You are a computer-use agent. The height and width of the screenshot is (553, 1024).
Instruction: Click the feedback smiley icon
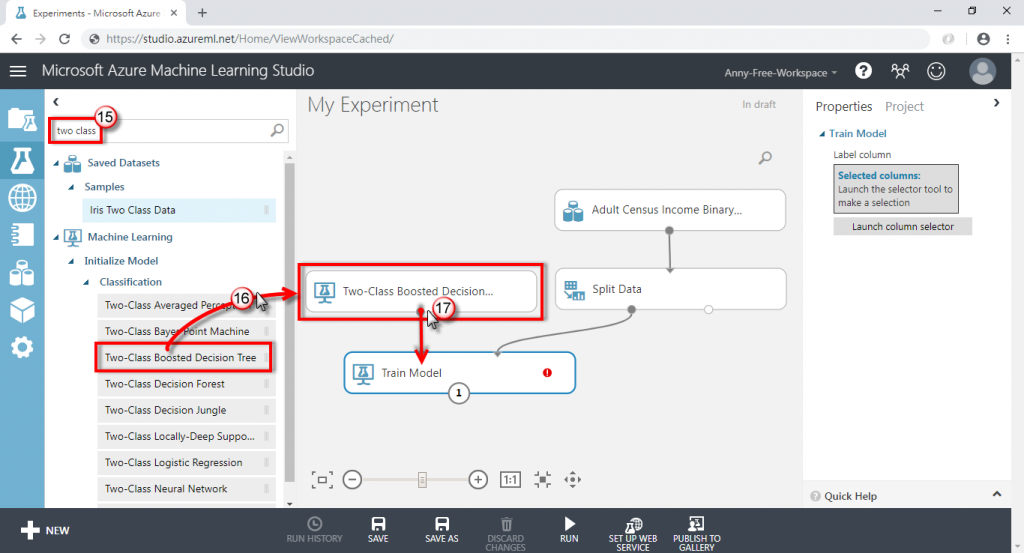(x=936, y=71)
